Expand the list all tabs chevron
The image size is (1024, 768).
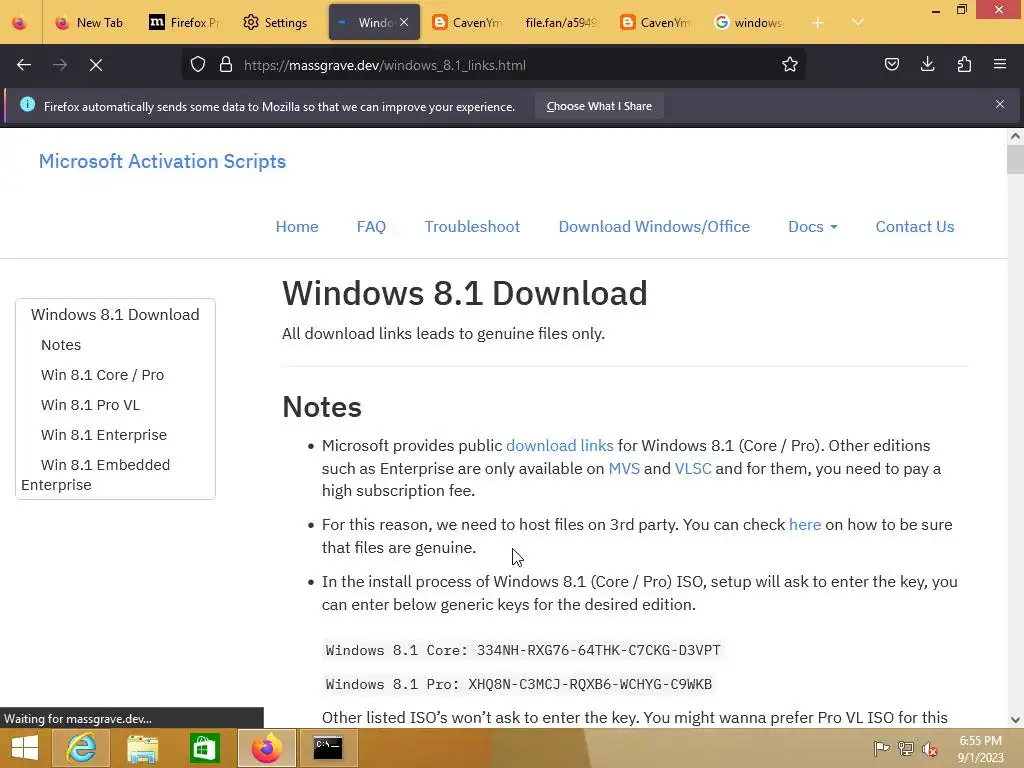pyautogui.click(x=857, y=22)
